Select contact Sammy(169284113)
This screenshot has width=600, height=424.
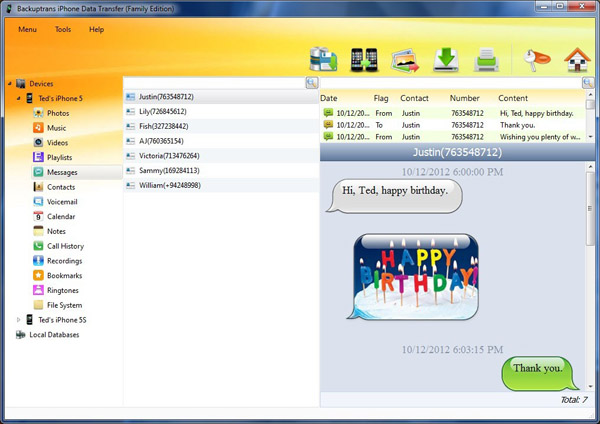(x=221, y=170)
